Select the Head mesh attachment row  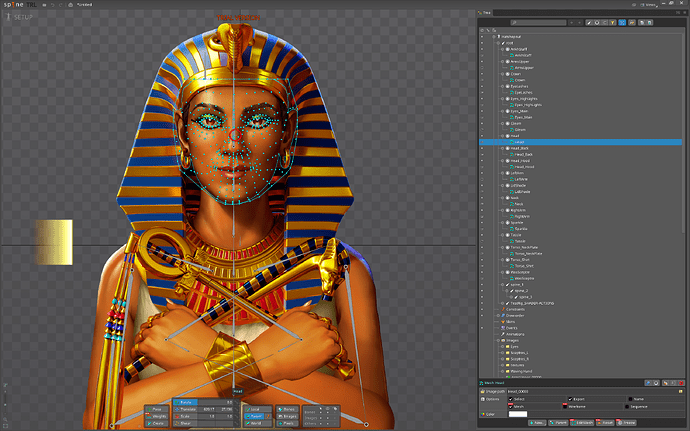(580, 142)
